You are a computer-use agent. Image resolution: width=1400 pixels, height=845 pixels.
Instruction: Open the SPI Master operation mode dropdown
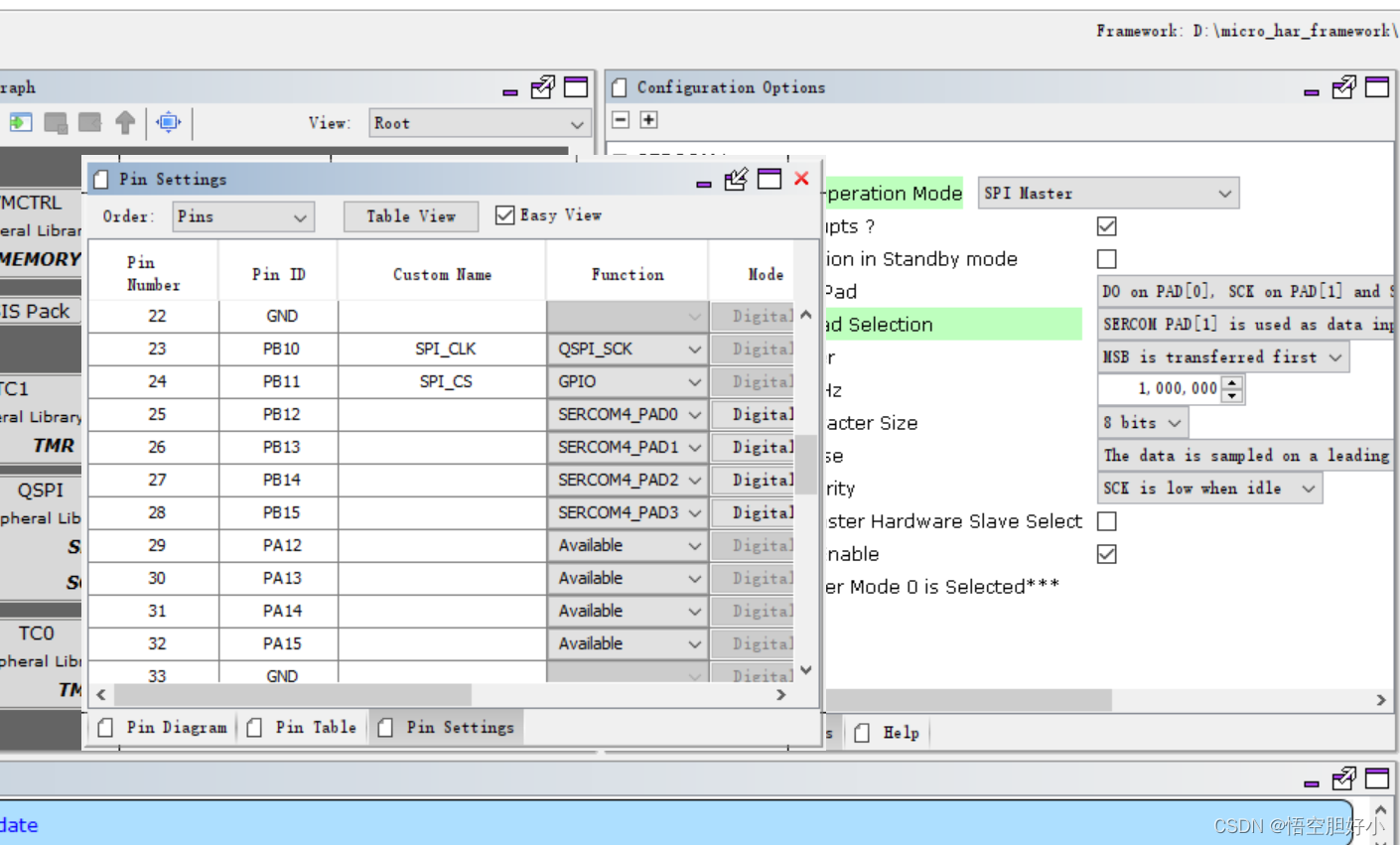coord(1109,194)
